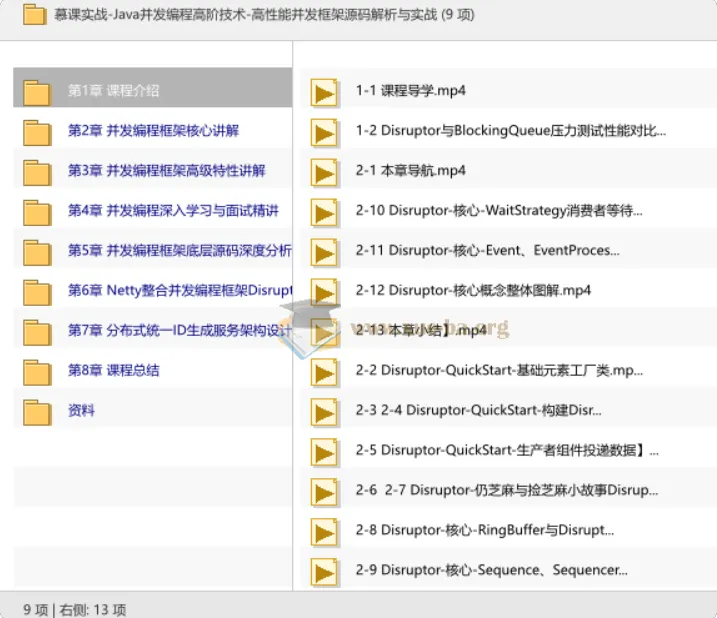
Task: Open folder 第4章 并发编程深入学习与面试精讲
Action: coord(173,210)
